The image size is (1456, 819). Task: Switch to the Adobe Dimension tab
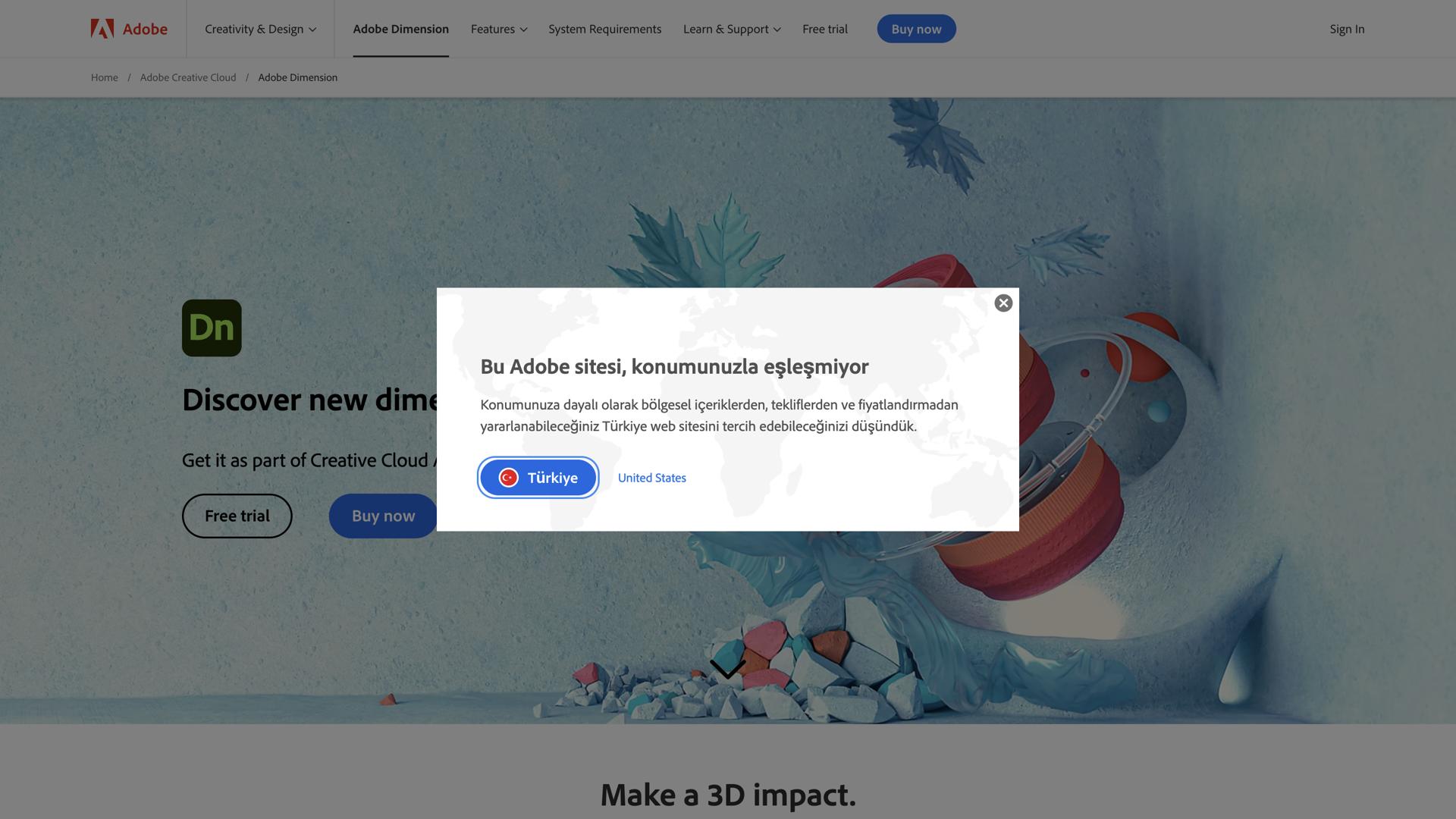pyautogui.click(x=400, y=29)
